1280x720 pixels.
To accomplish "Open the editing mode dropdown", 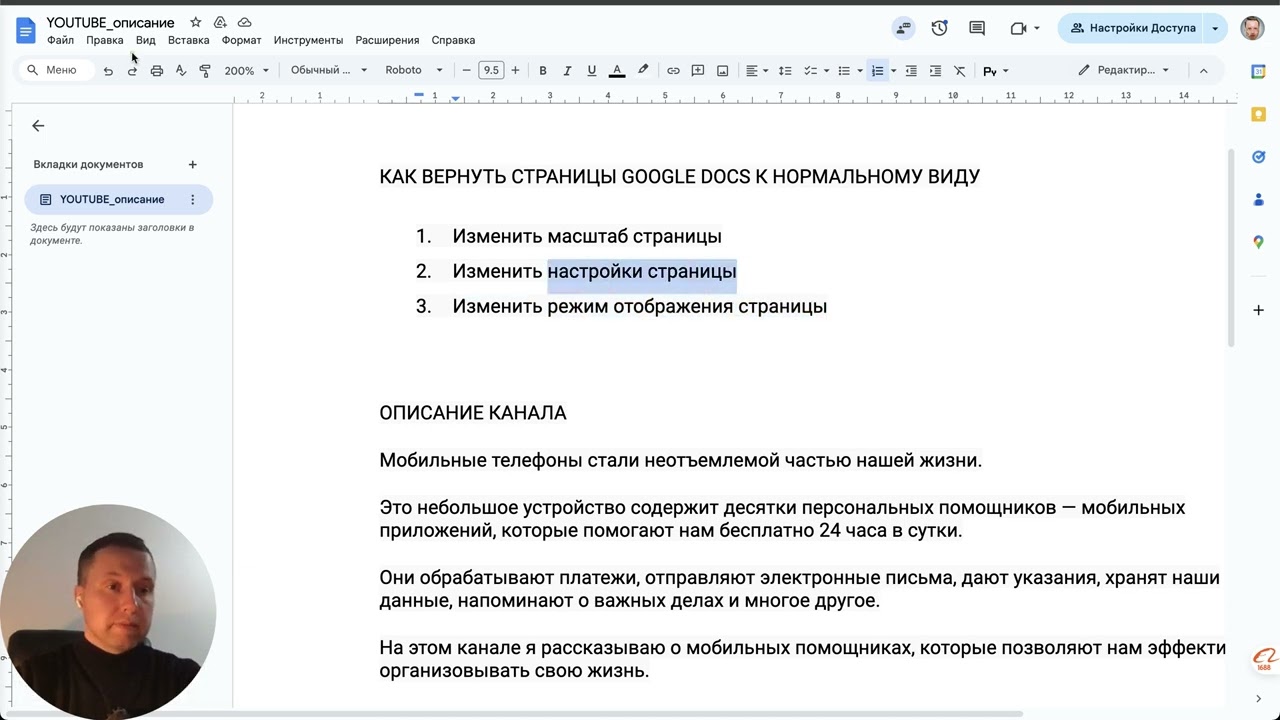I will click(x=1126, y=71).
